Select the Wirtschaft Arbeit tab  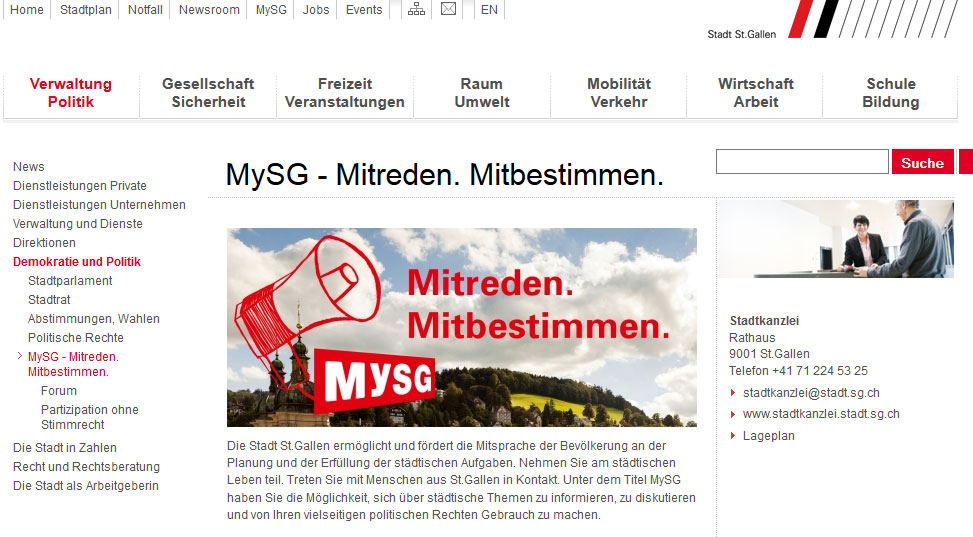(755, 93)
